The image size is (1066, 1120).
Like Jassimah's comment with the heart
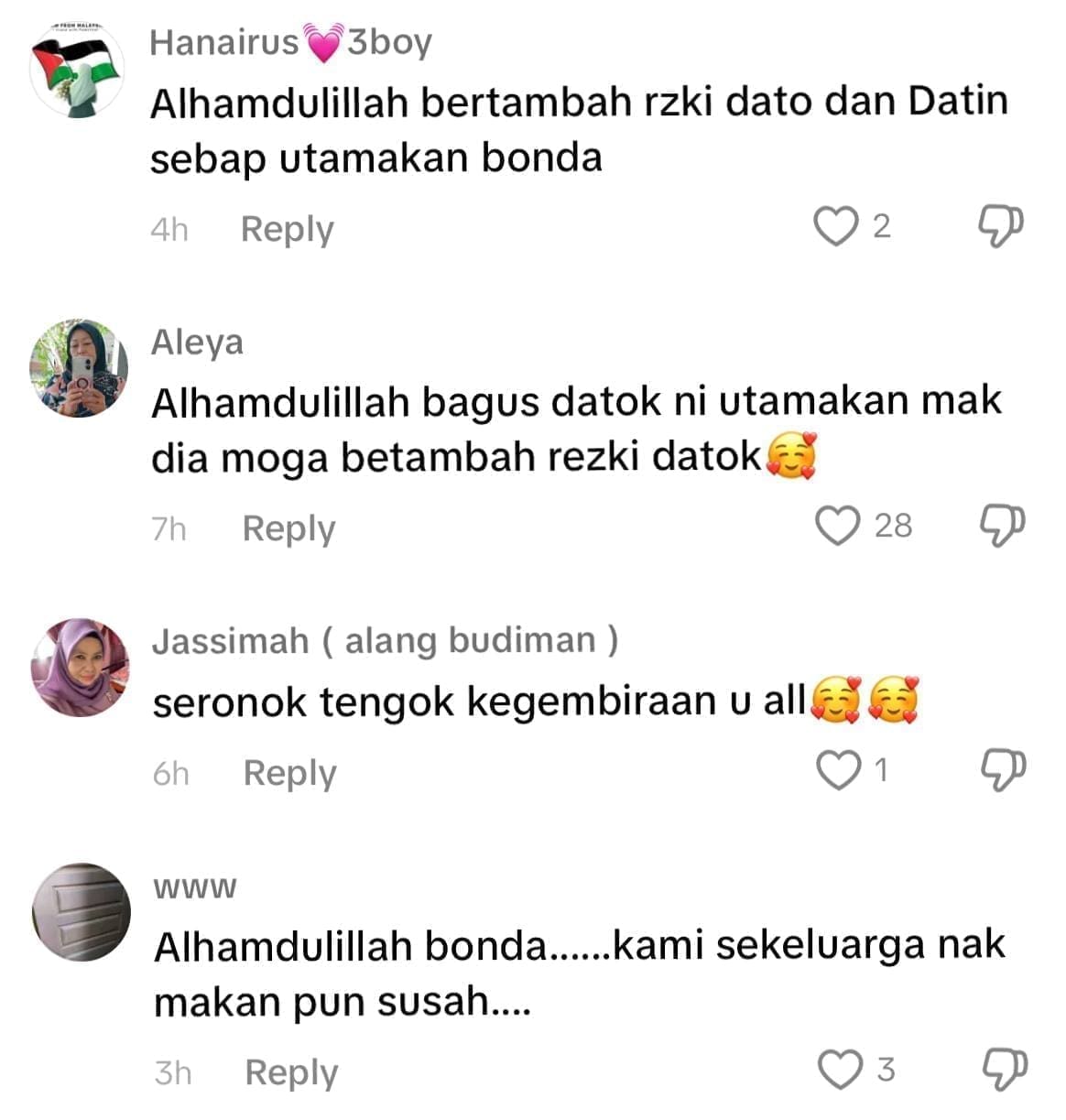click(x=839, y=770)
